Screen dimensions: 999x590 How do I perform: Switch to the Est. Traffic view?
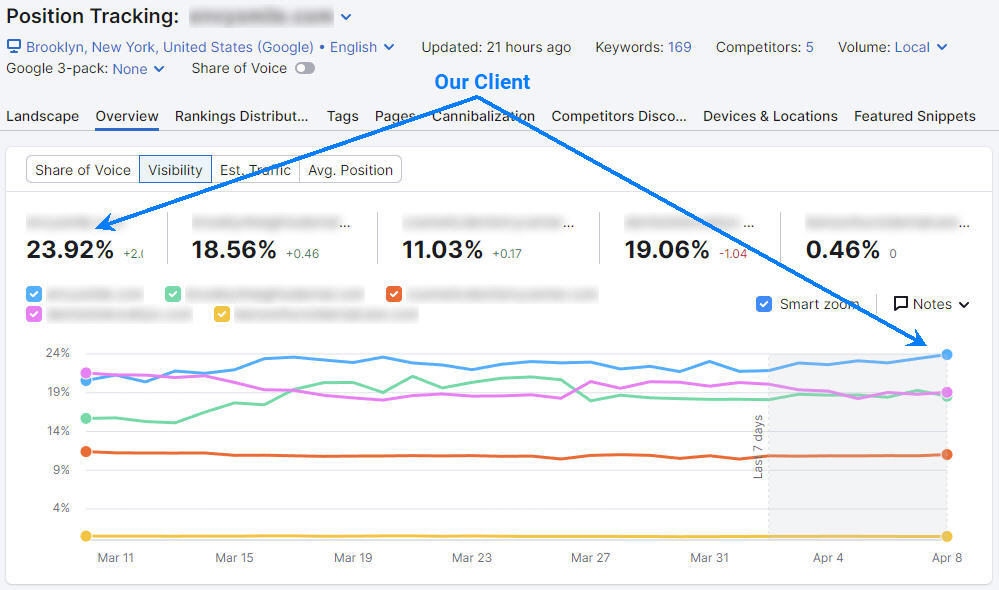coord(254,169)
